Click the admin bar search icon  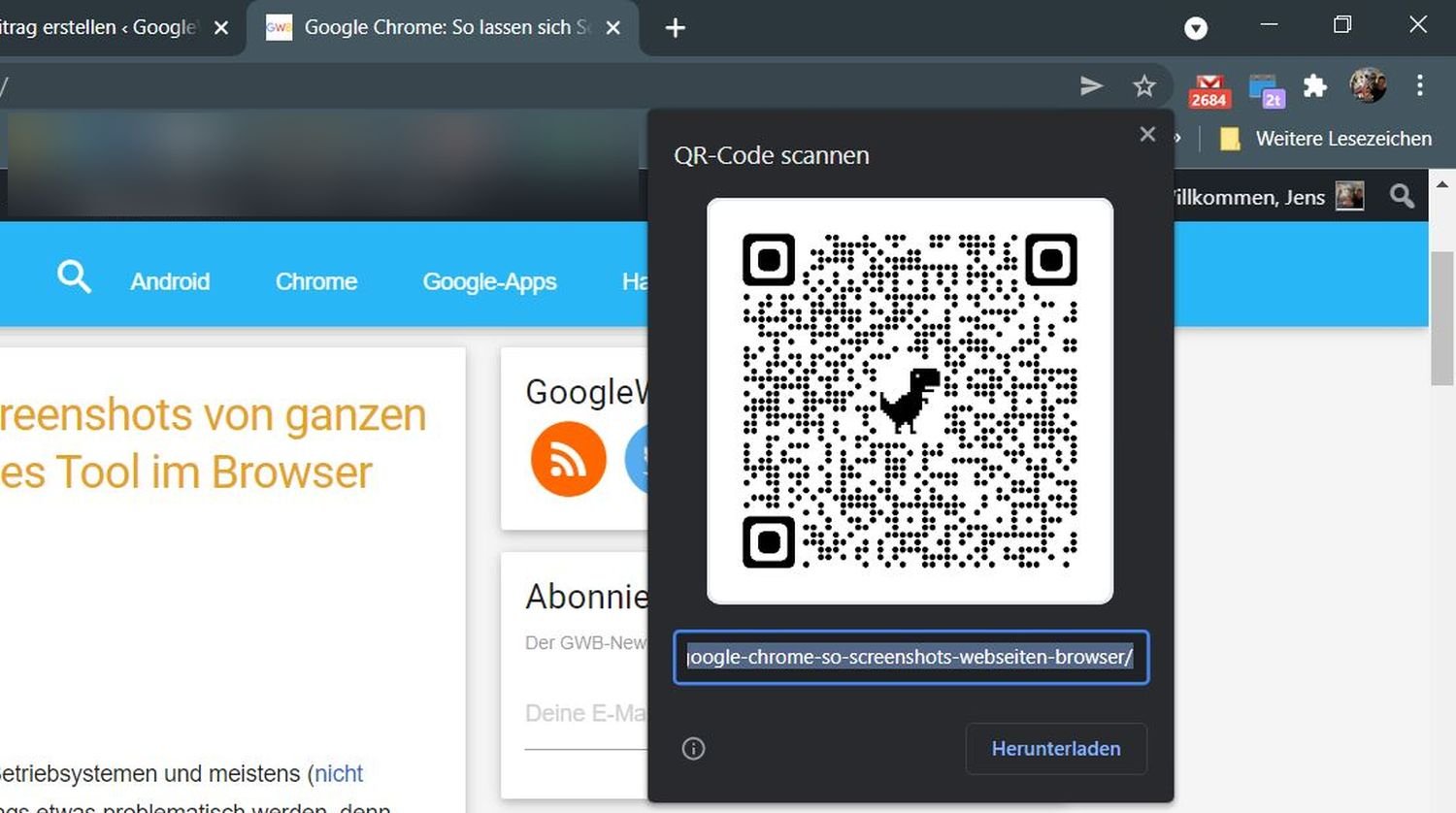[1402, 197]
